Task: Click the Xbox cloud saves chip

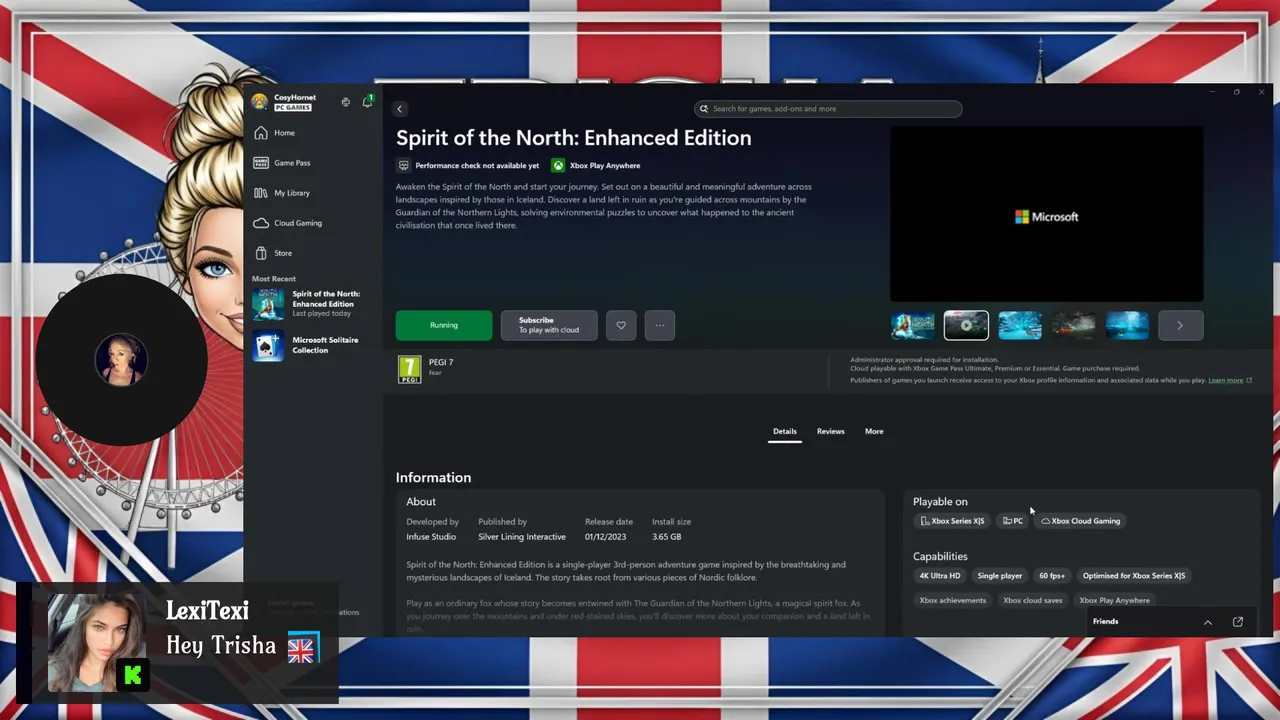Action: (x=1033, y=601)
